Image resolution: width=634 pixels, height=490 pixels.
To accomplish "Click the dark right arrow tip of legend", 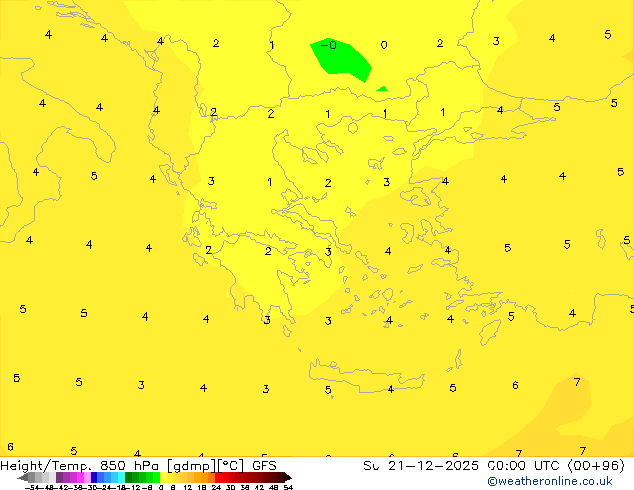I will (x=288, y=477).
